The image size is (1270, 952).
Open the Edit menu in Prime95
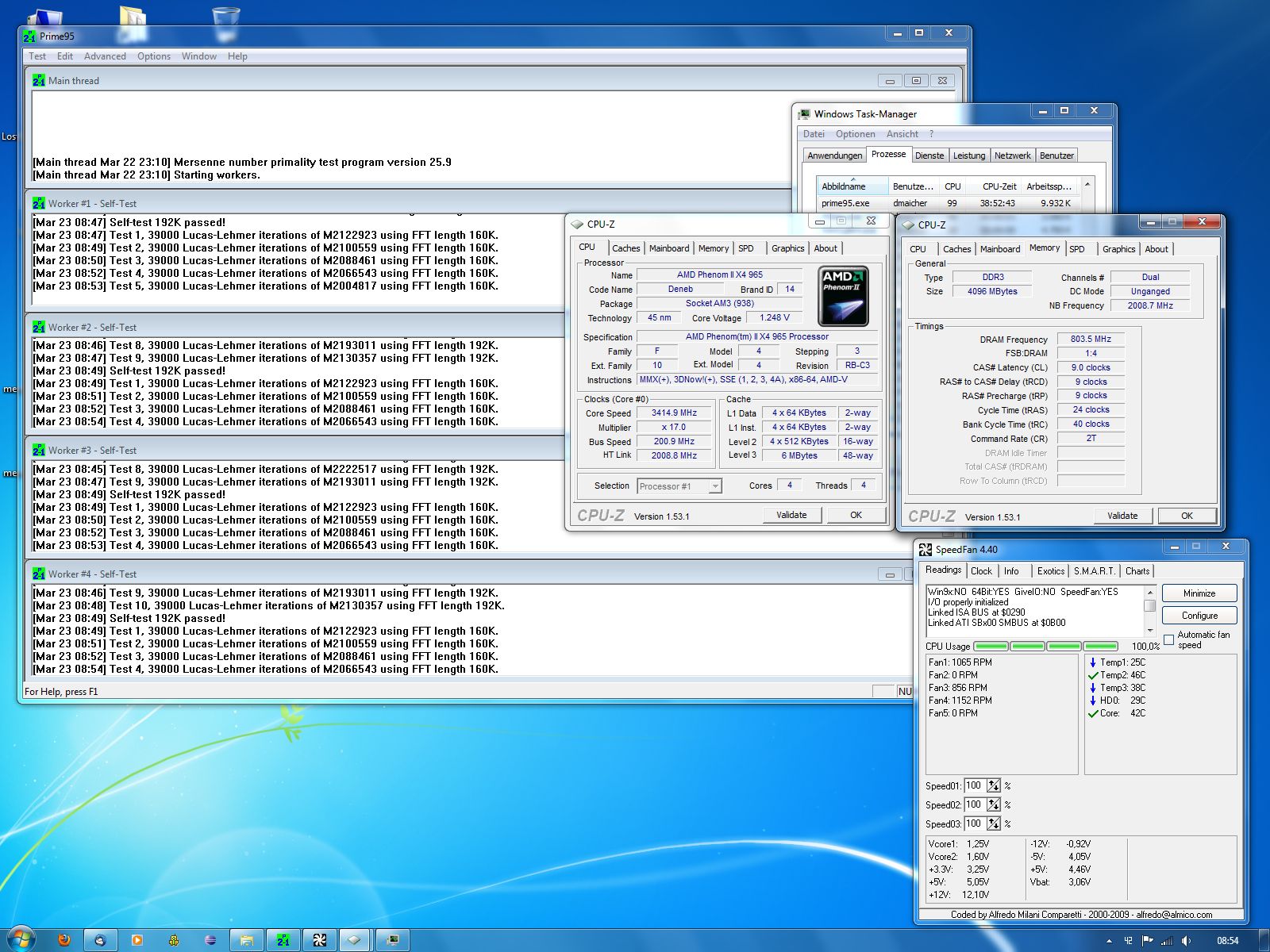click(x=65, y=56)
